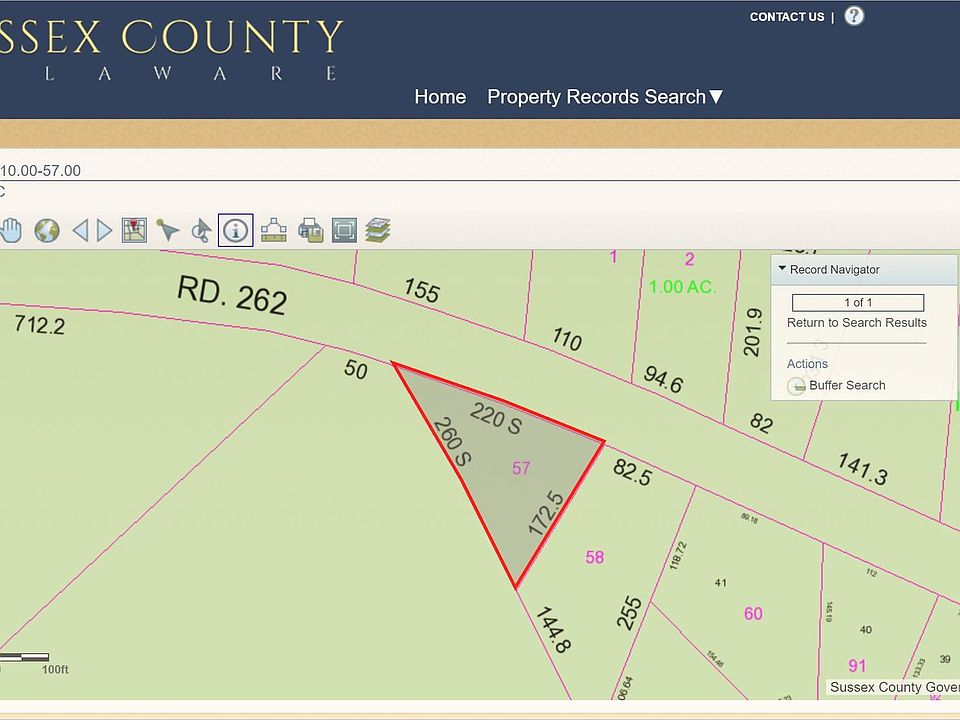Click the Buffer Search icon

pos(796,386)
